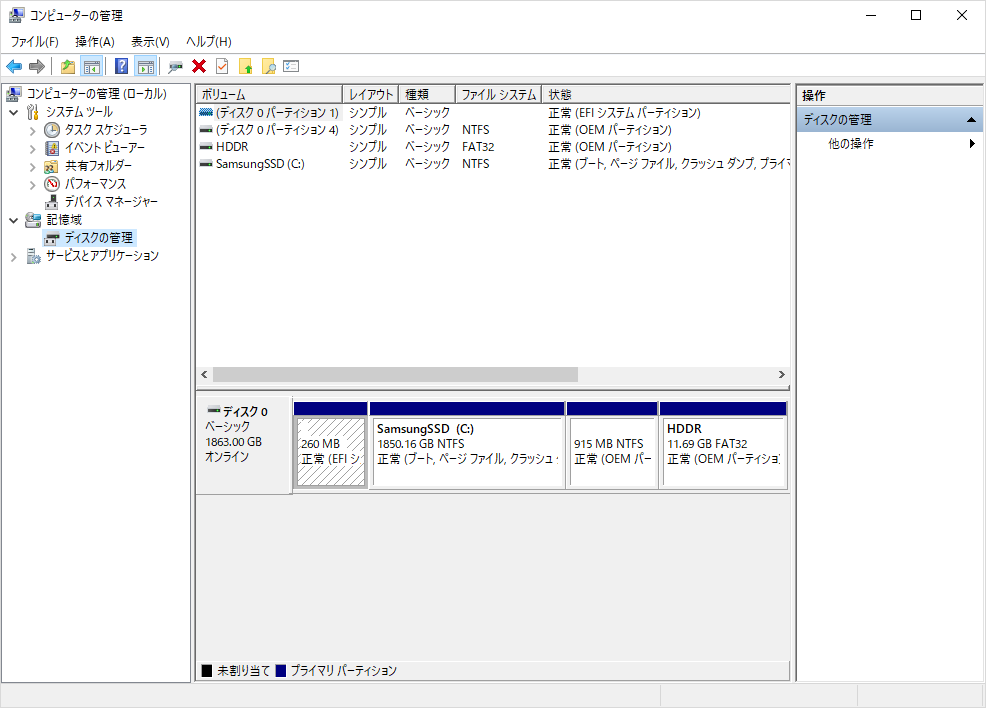Click the checklist settings toolbar icon
The image size is (986, 708).
pyautogui.click(x=291, y=66)
